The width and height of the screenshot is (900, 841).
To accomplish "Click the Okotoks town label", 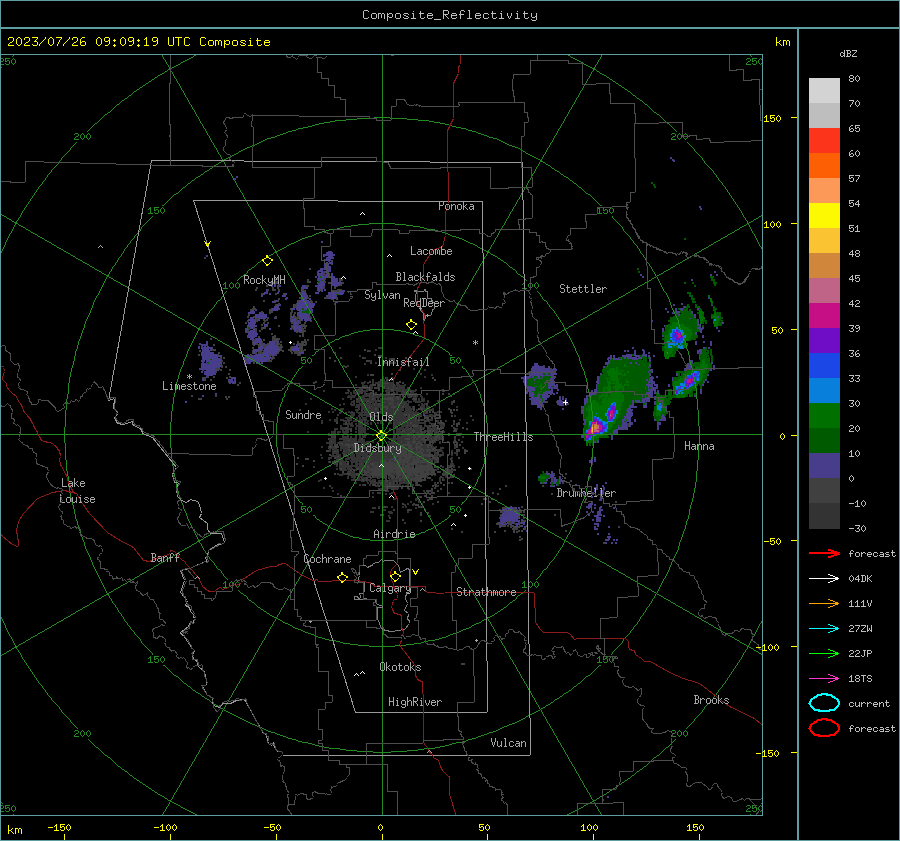I will click(400, 667).
